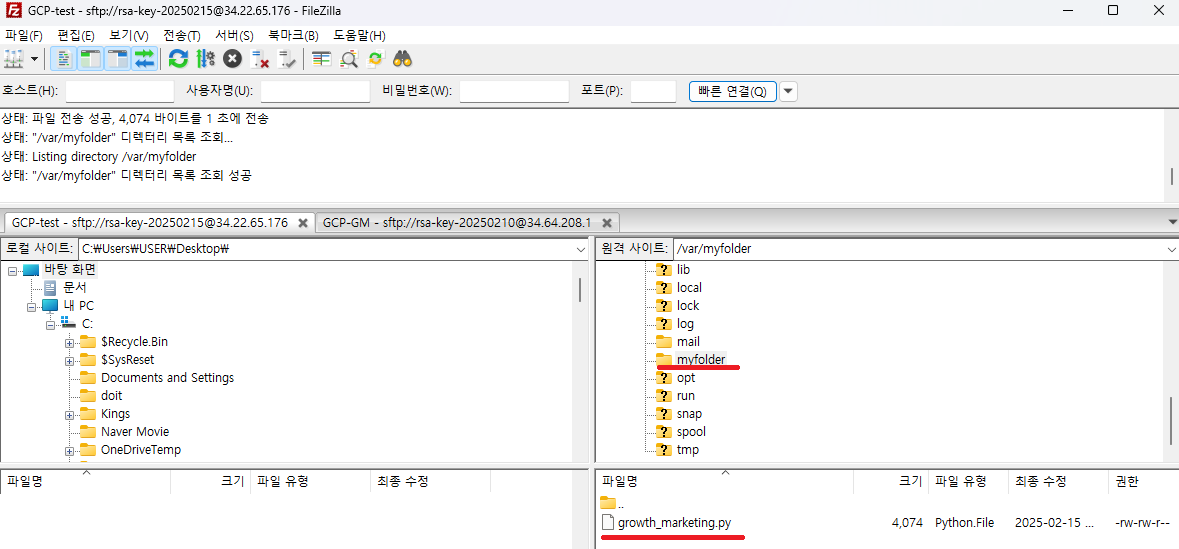The height and width of the screenshot is (549, 1179).
Task: Open the 편집(E) menu
Action: pos(75,35)
